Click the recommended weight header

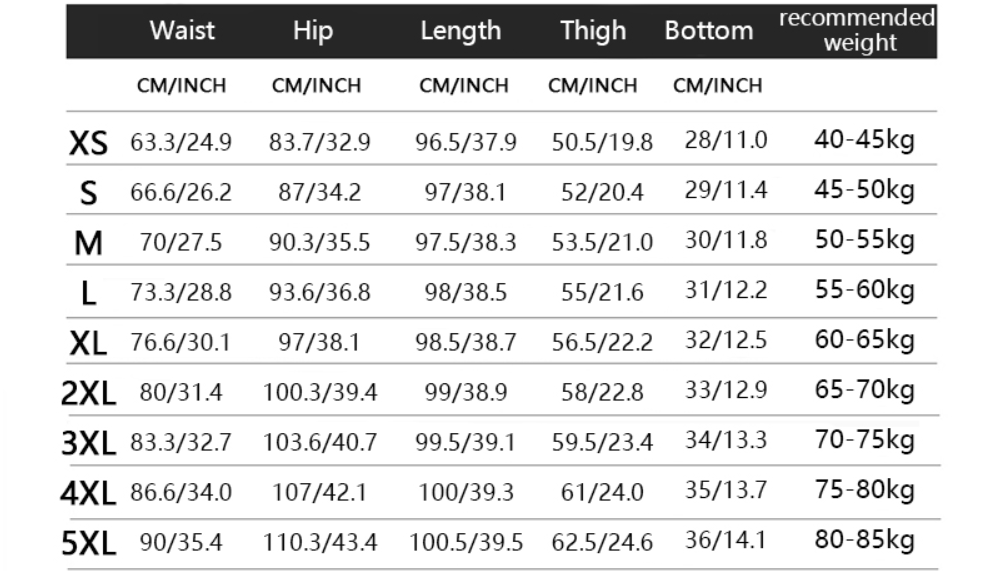point(857,30)
